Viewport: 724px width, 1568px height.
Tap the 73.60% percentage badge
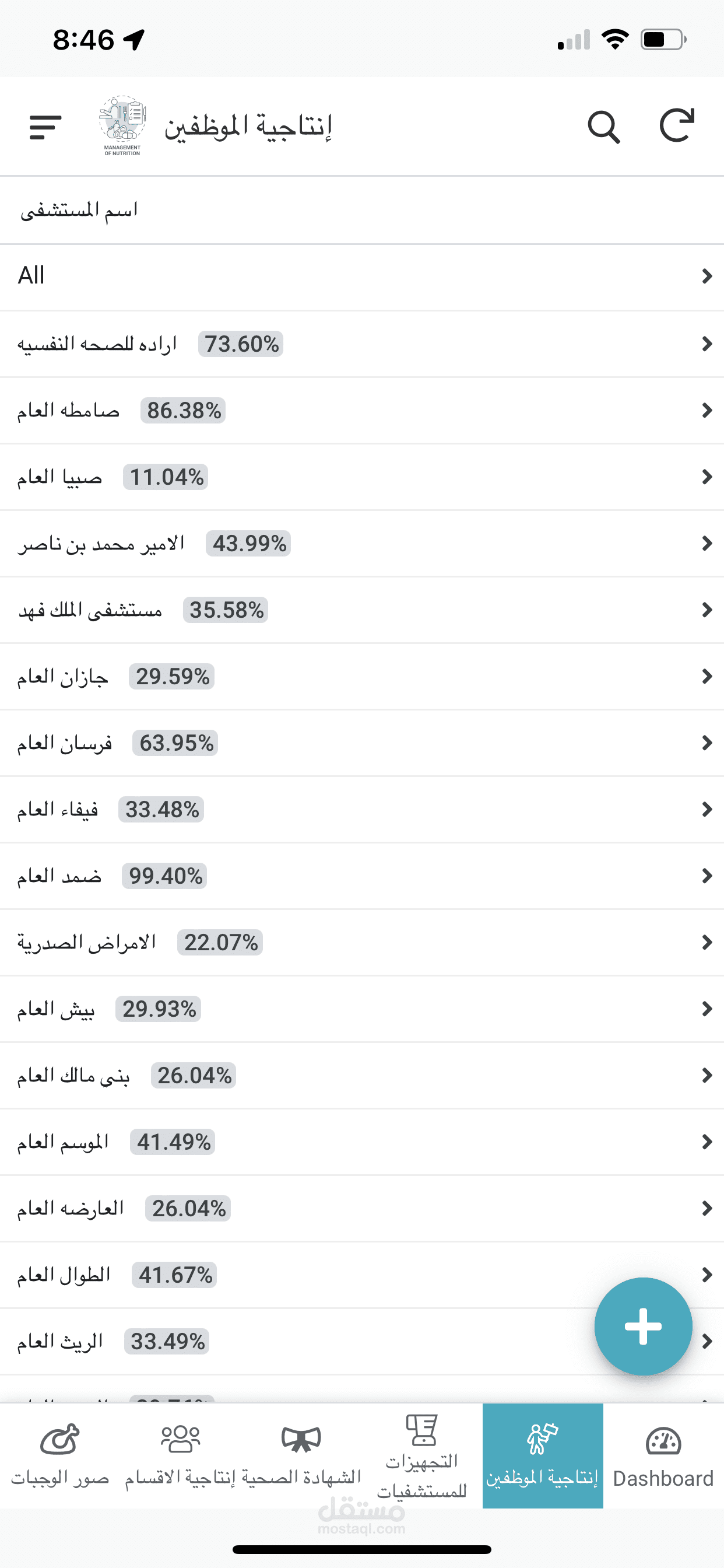point(241,345)
